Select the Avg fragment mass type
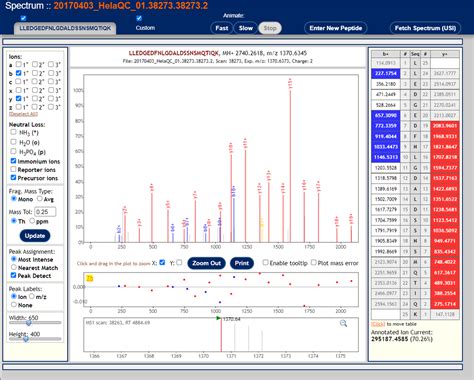The width and height of the screenshot is (474, 380). click(x=40, y=199)
